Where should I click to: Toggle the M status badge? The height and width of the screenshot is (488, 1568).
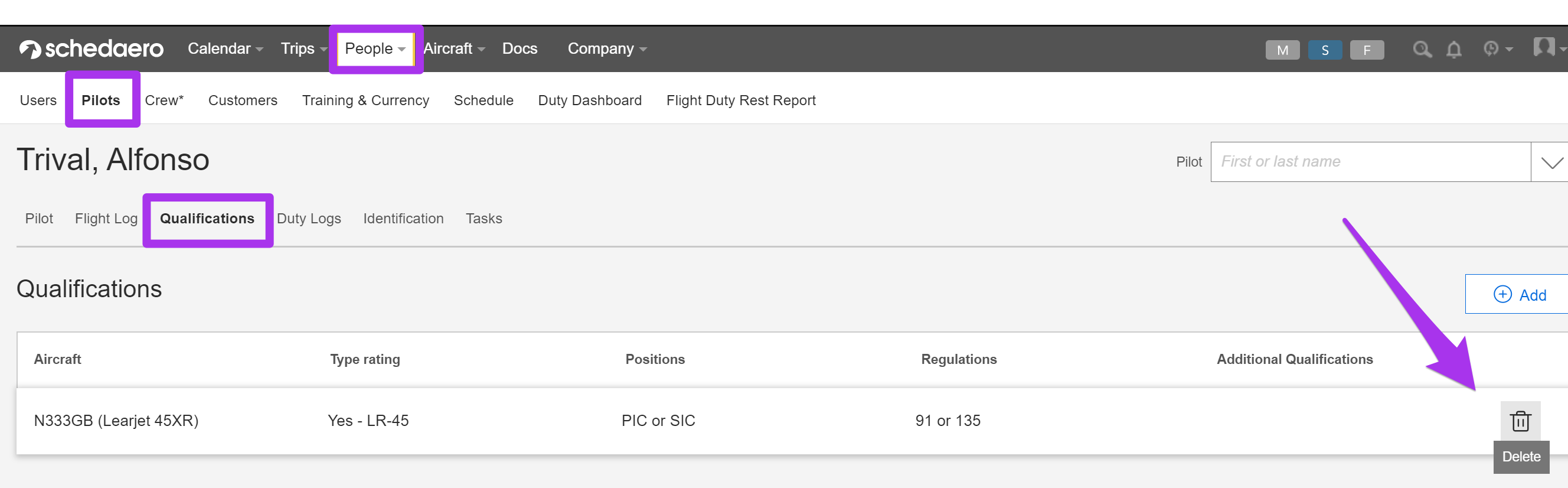(x=1282, y=50)
